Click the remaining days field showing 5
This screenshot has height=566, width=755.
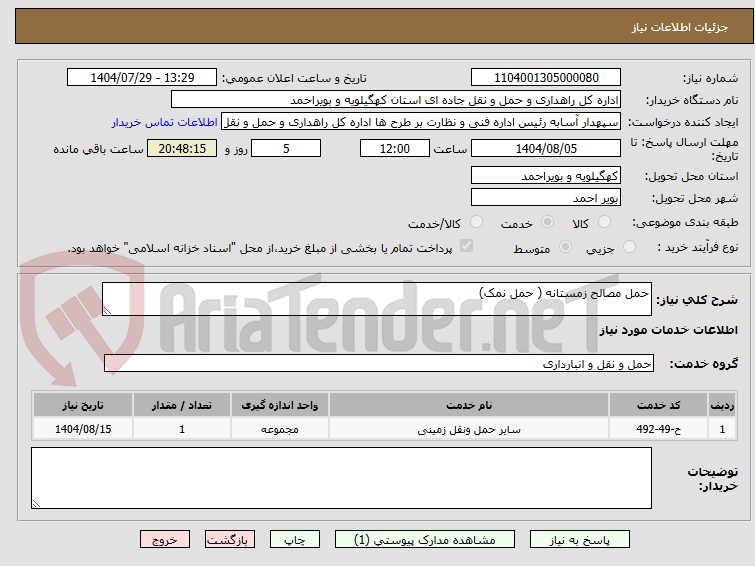286,148
